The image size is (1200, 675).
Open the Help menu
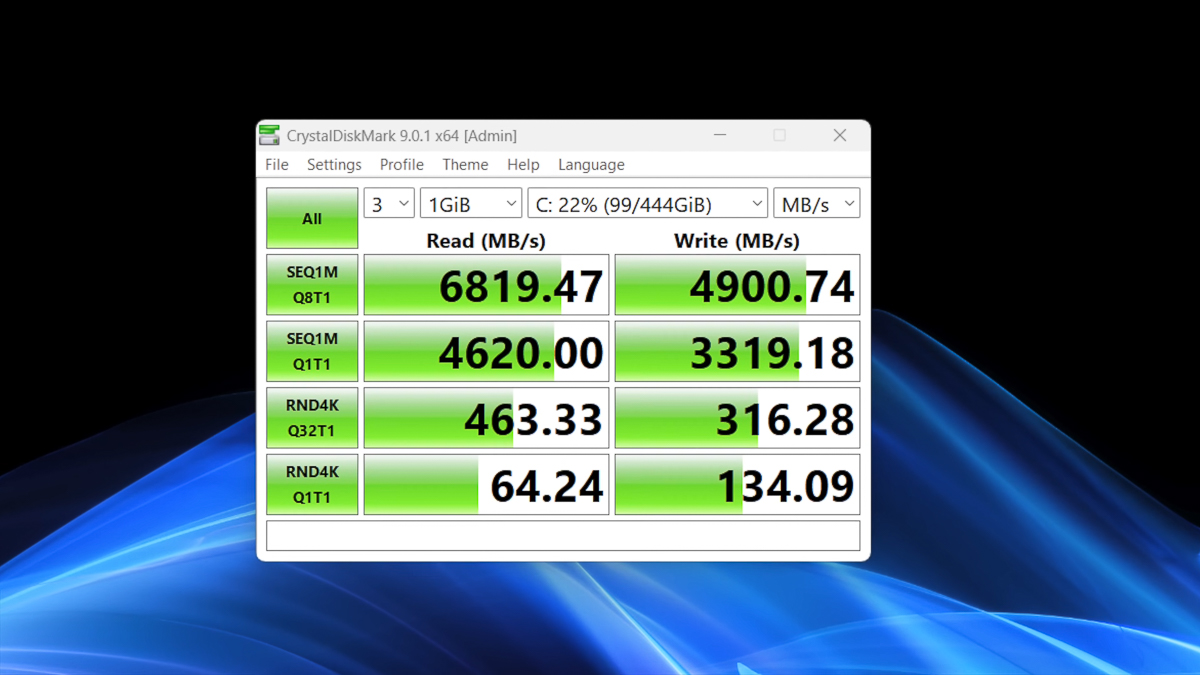click(x=523, y=165)
